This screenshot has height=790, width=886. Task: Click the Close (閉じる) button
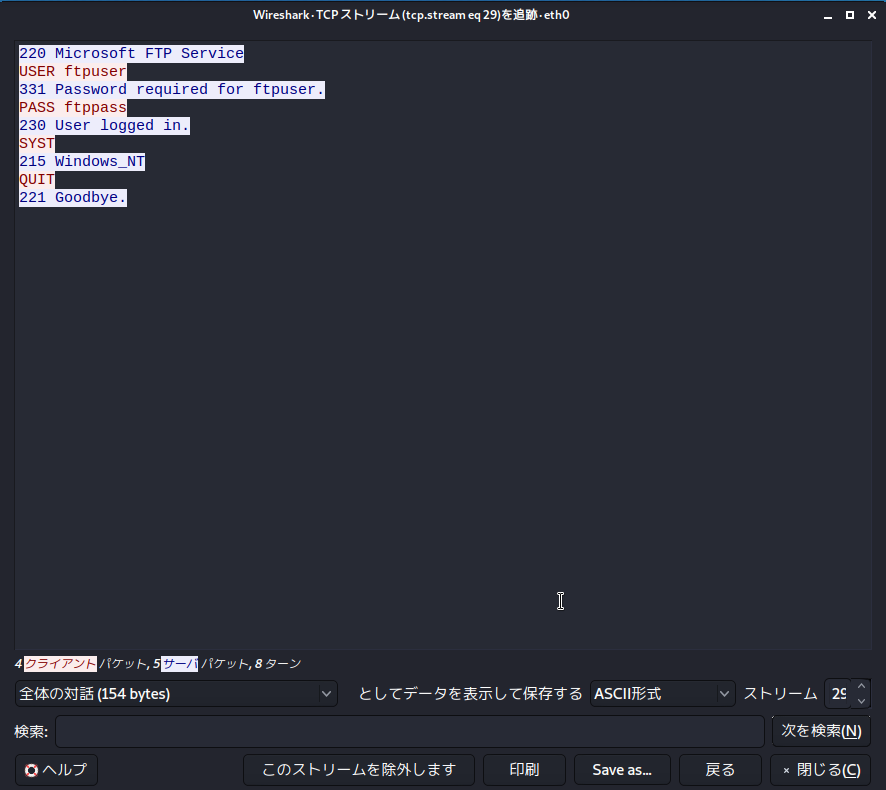821,770
